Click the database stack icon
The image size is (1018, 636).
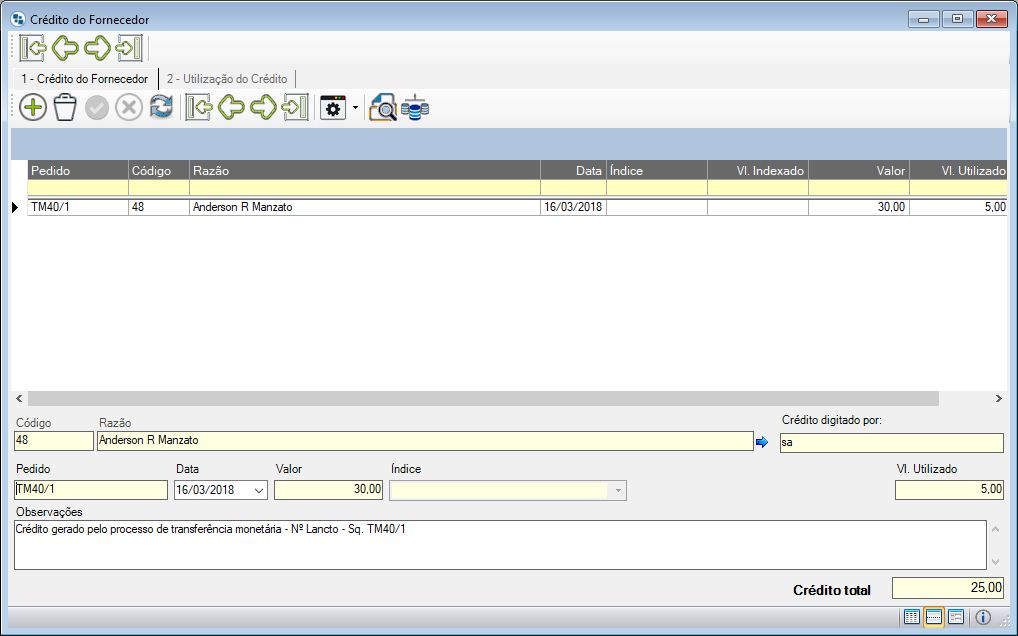[415, 108]
